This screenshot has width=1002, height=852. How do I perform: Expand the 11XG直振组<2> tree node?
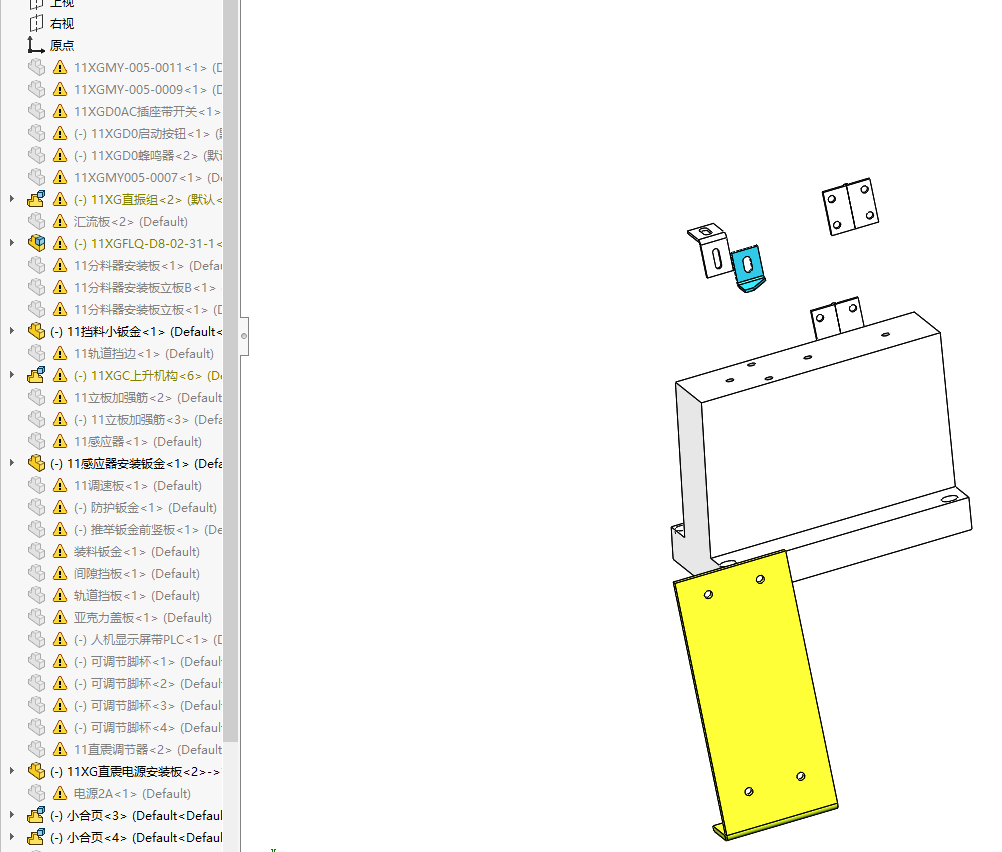(x=12, y=200)
